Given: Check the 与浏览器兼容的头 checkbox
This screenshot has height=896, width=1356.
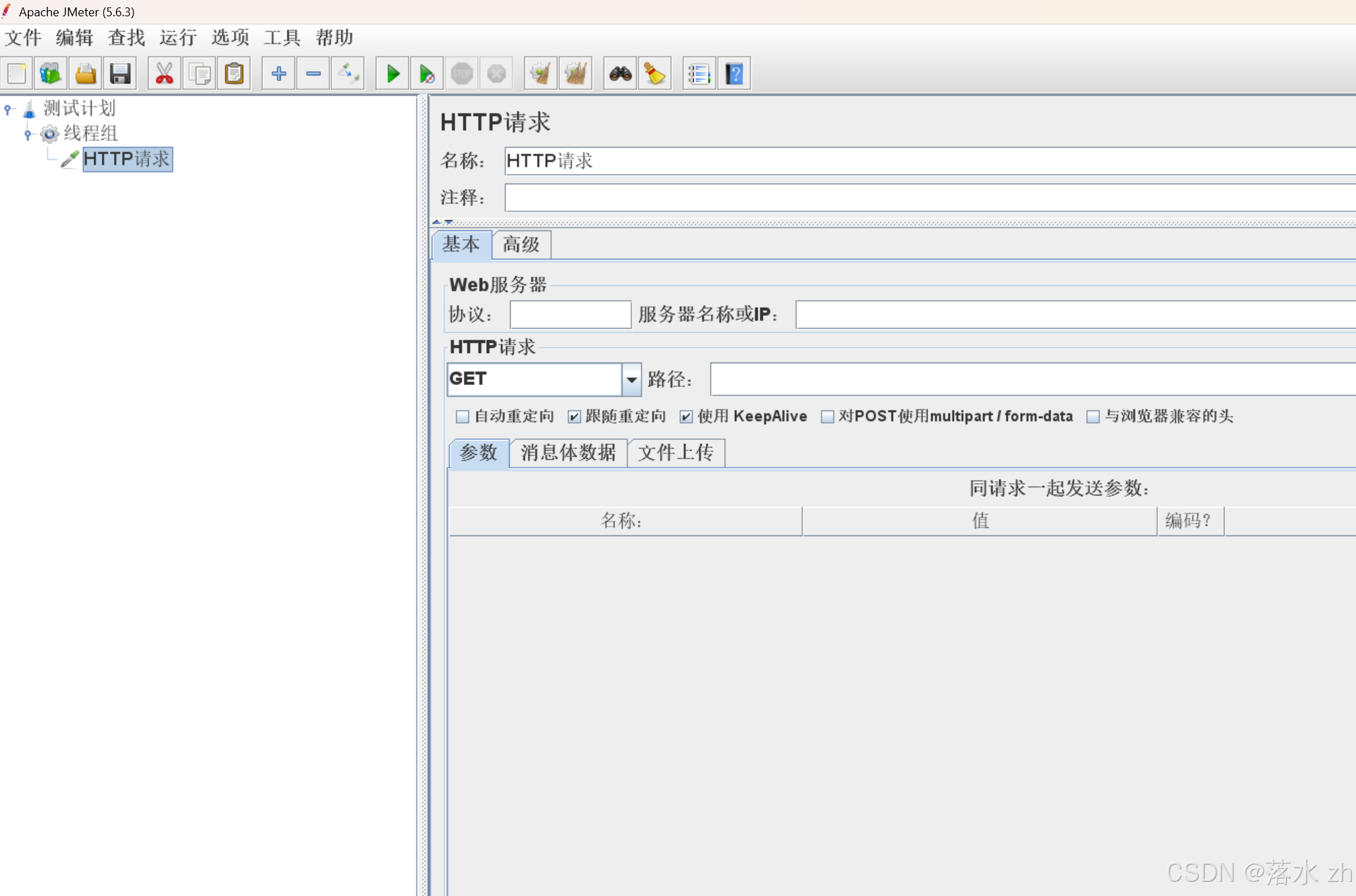Looking at the screenshot, I should [x=1093, y=417].
